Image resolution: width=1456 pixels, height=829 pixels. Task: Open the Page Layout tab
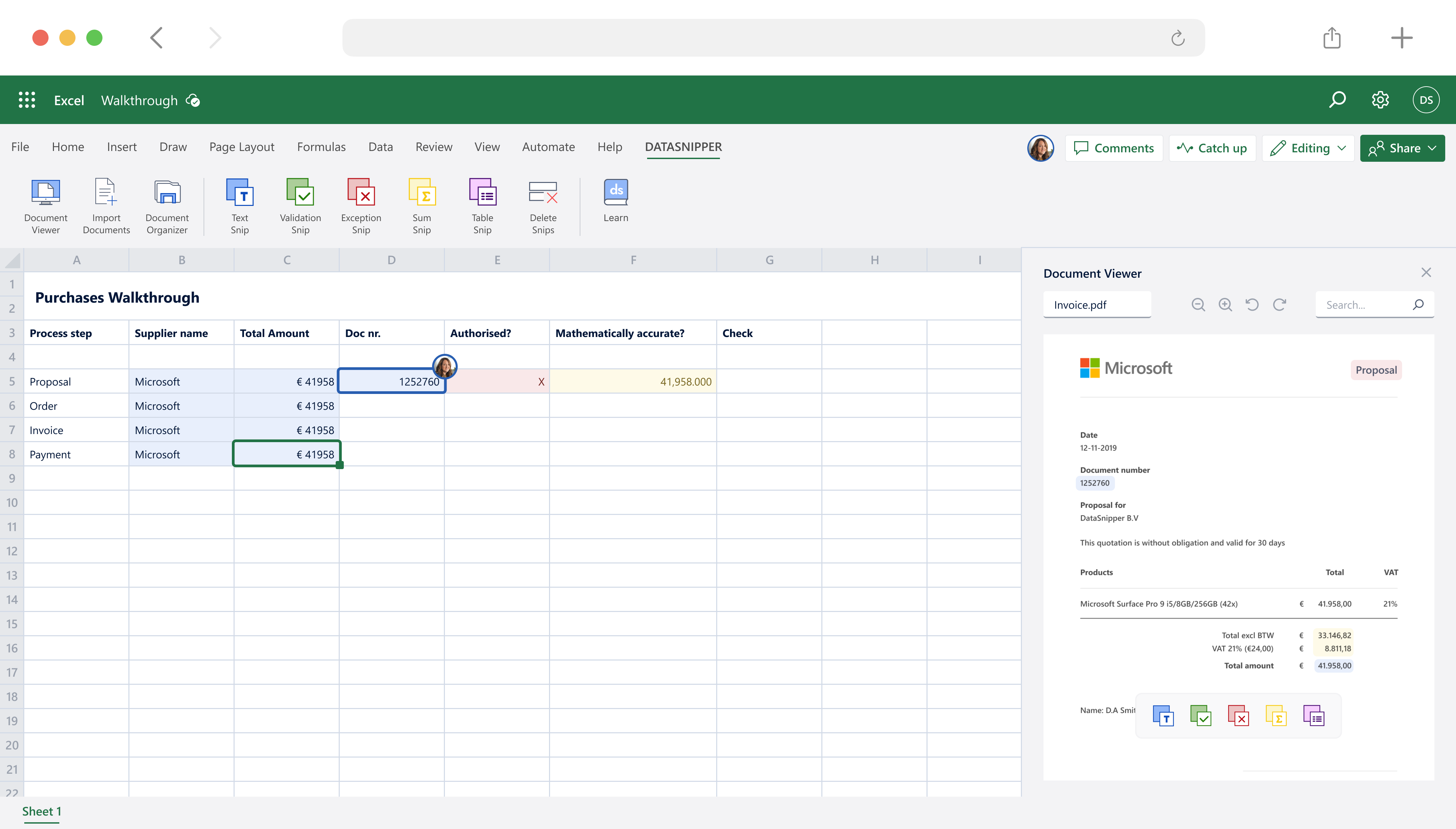(x=241, y=147)
